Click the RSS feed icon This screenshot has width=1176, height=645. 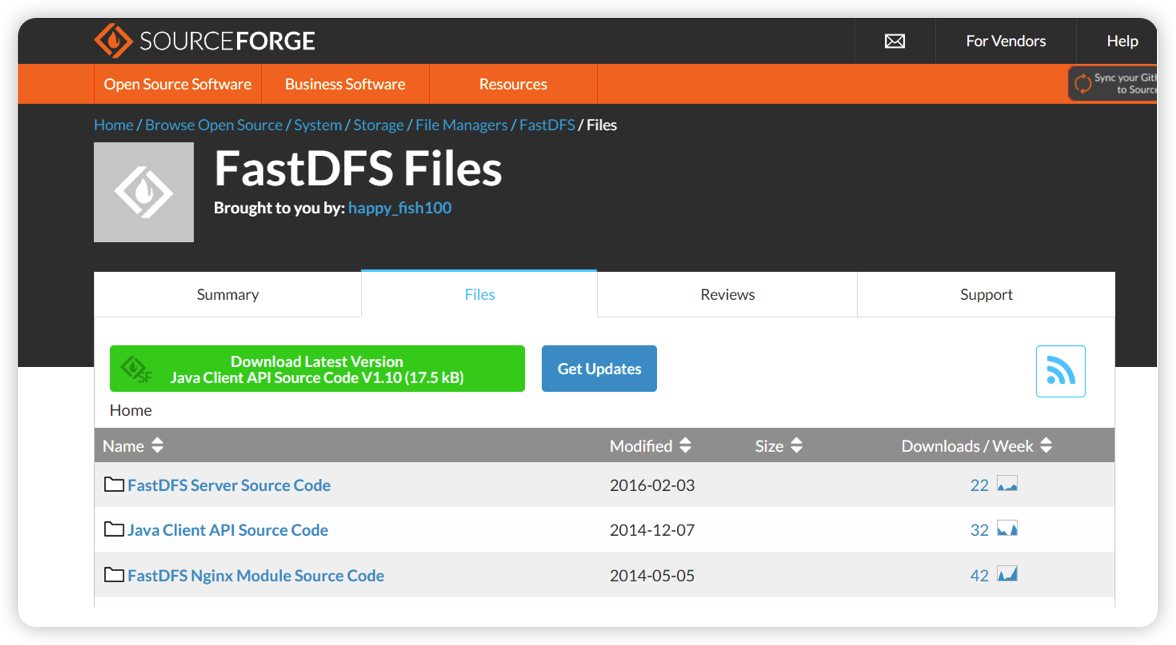coord(1060,371)
